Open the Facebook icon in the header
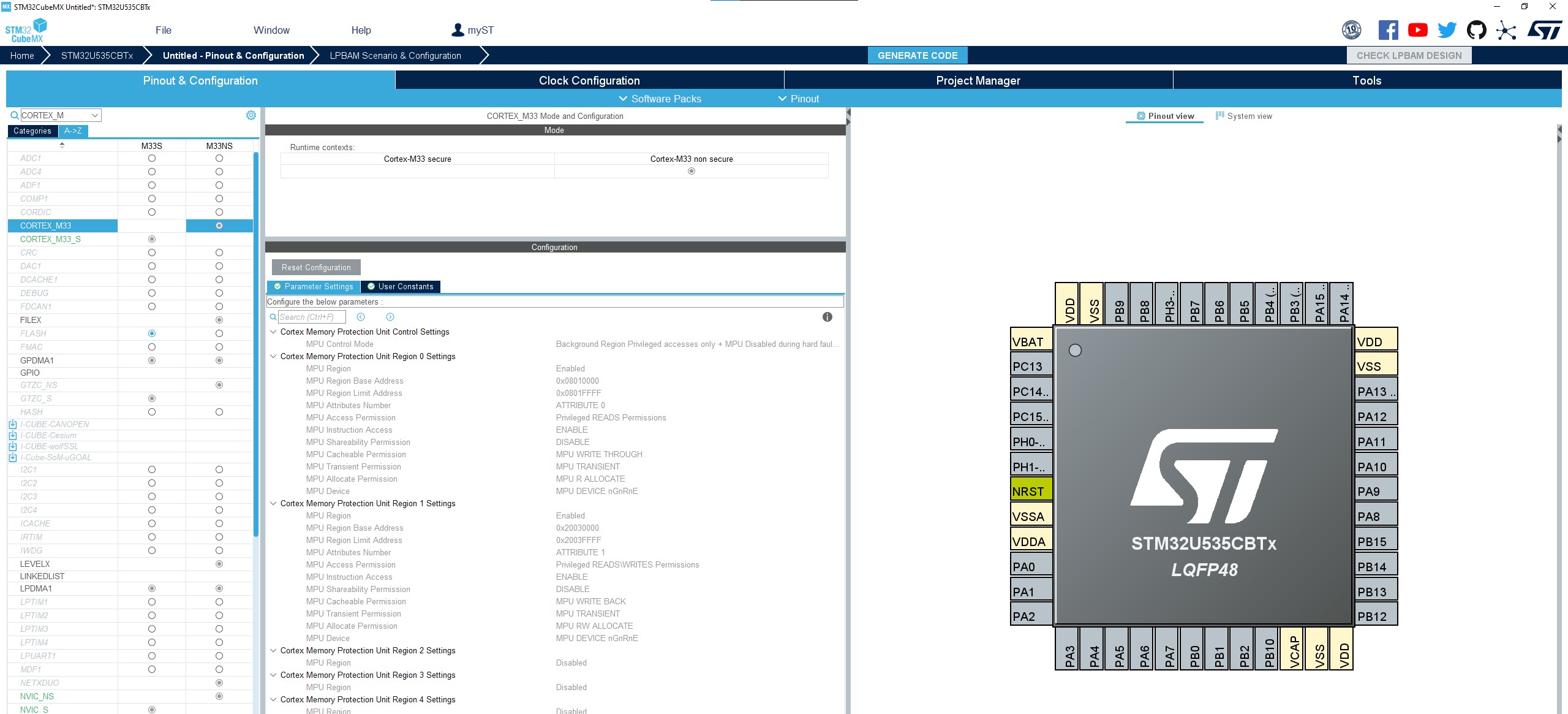1568x714 pixels. coord(1388,29)
